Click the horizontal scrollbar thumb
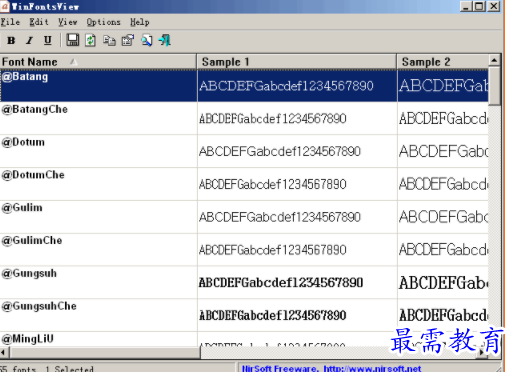The width and height of the screenshot is (512, 372). [105, 352]
